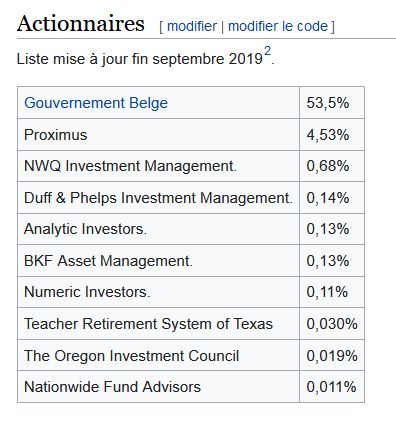Follow the Gouvernement Belge link
This screenshot has height=421, width=396.
click(96, 103)
